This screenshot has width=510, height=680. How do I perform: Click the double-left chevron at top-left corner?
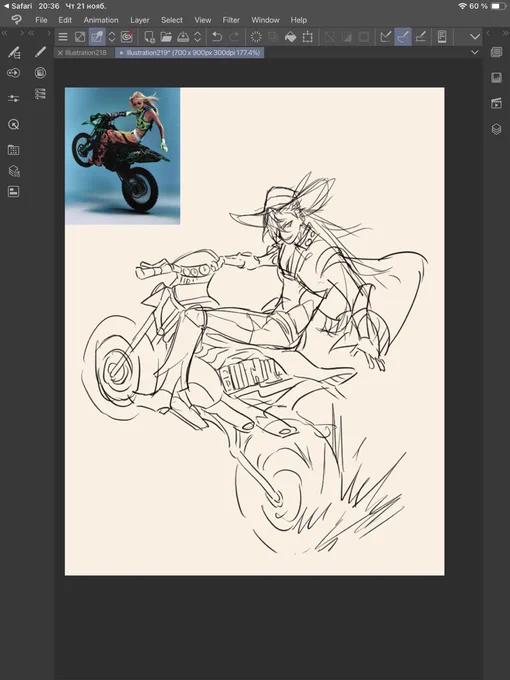coord(4,33)
